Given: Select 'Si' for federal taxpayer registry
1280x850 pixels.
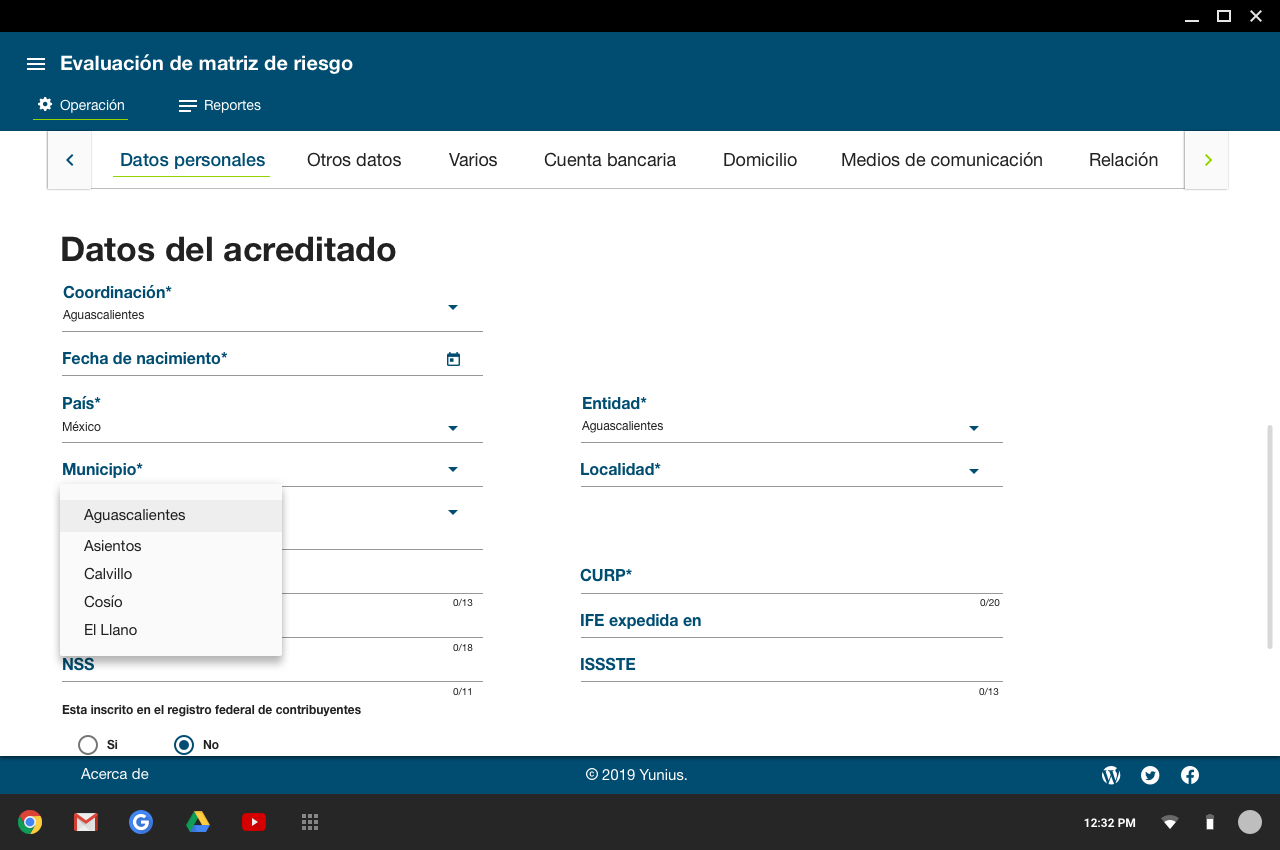Looking at the screenshot, I should [x=88, y=745].
